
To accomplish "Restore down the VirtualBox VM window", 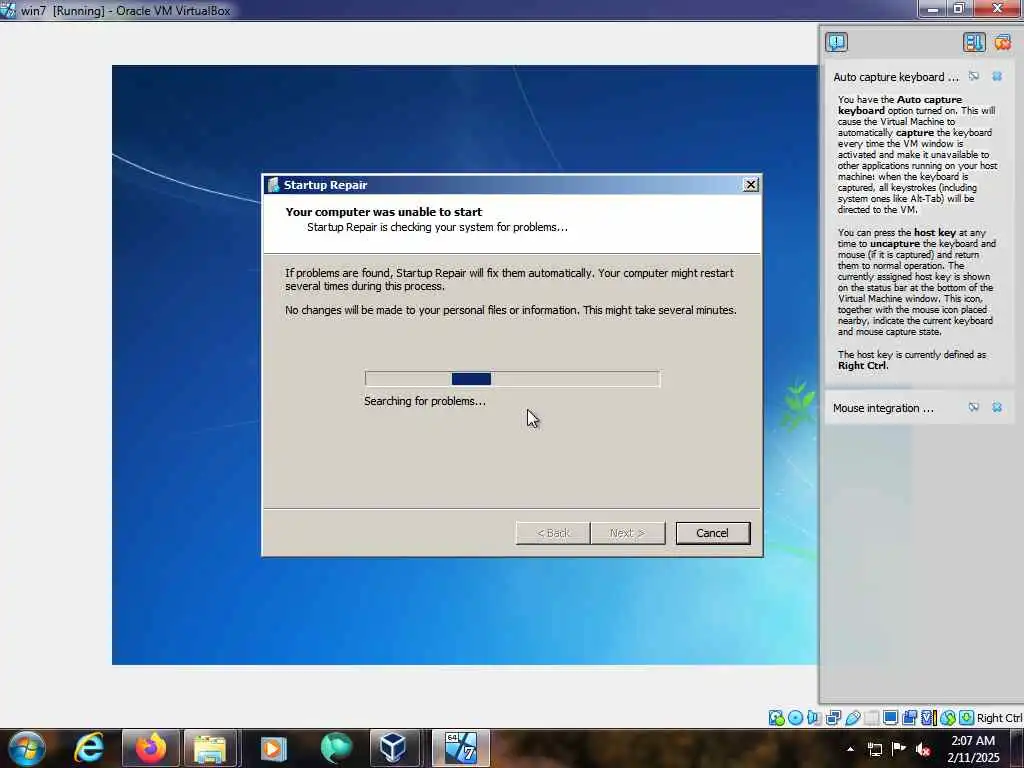I will pos(959,8).
